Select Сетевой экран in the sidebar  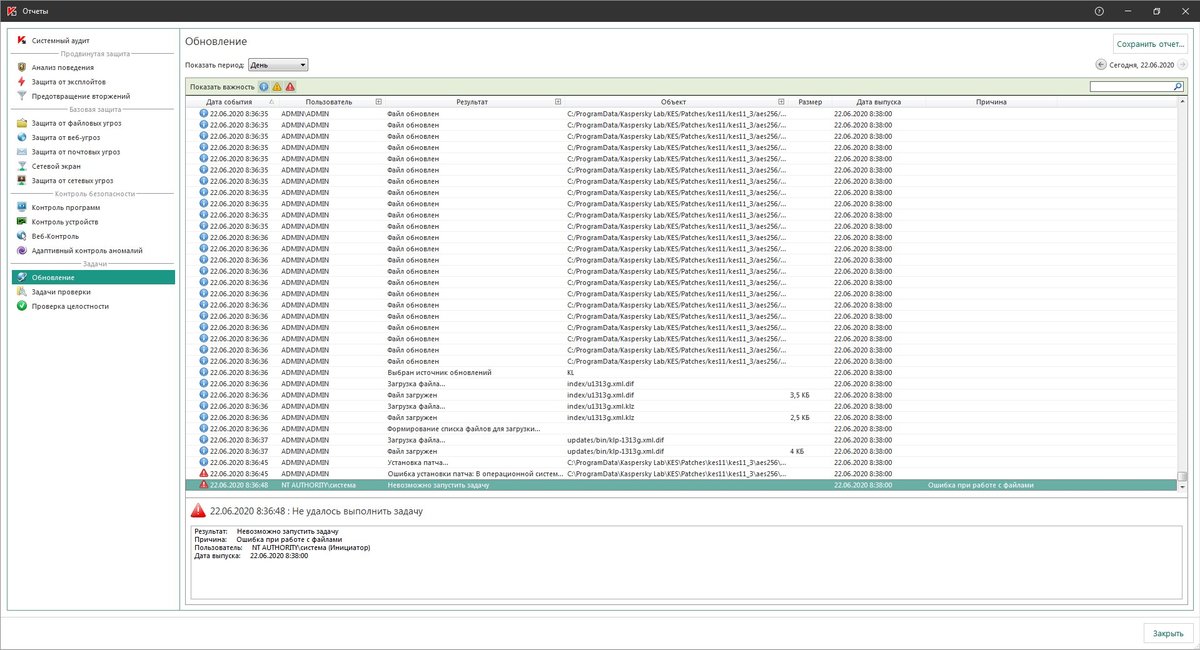point(56,166)
